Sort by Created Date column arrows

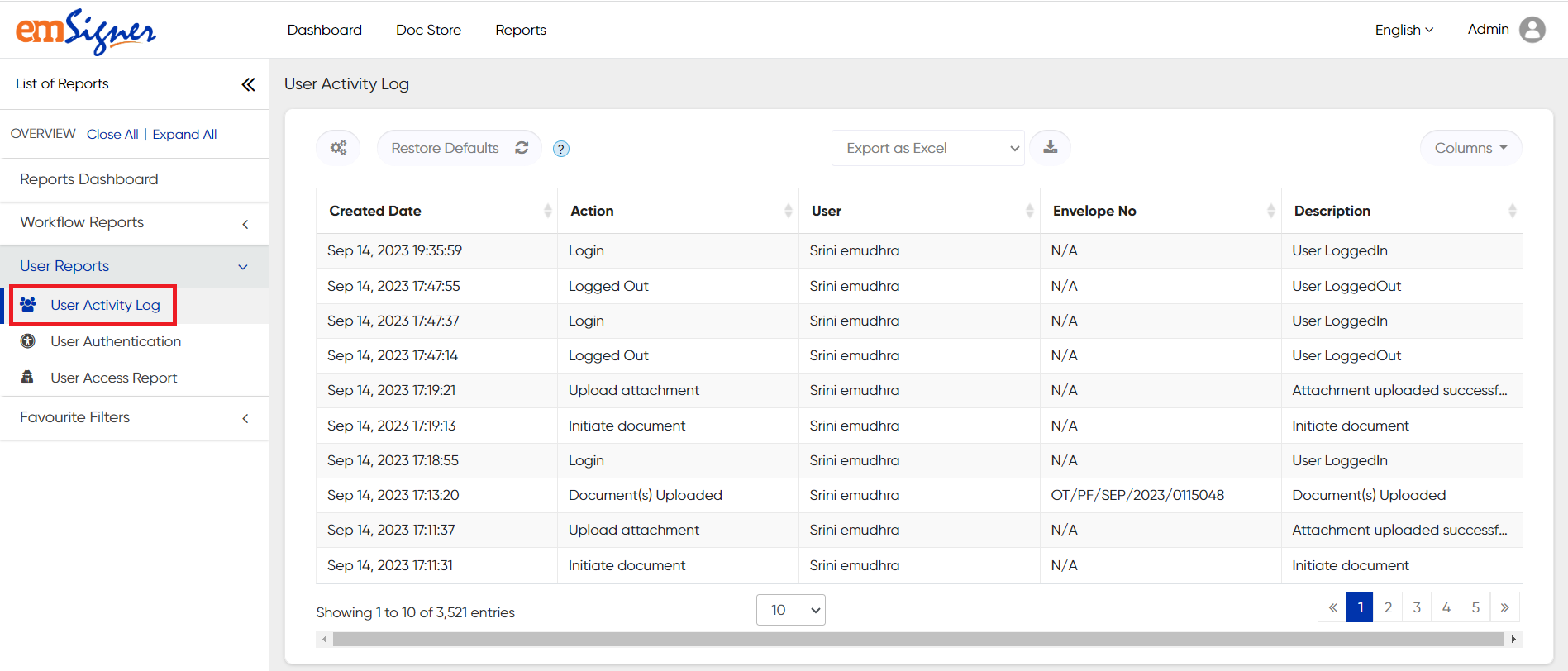[547, 211]
